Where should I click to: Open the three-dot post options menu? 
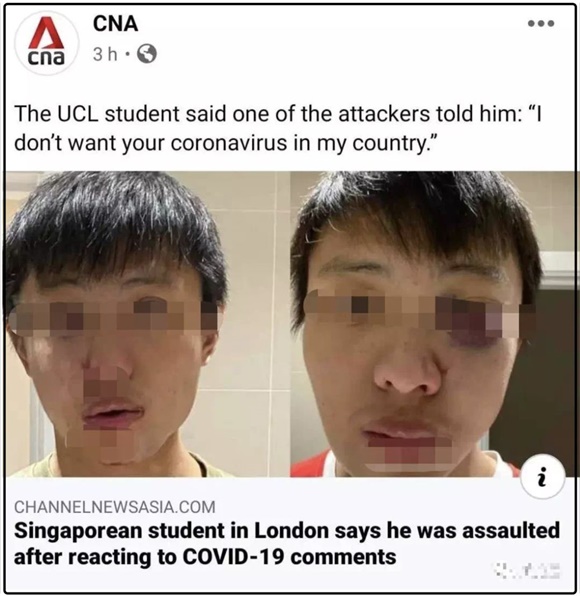coord(541,24)
